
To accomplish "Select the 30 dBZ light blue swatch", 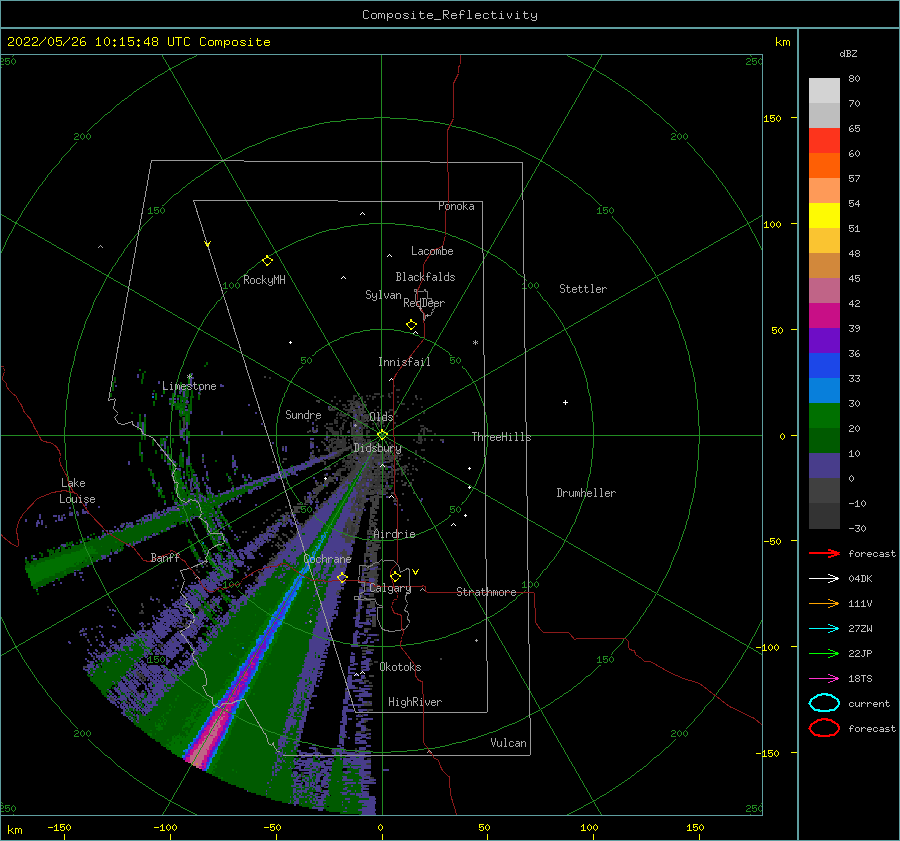I will tap(824, 390).
